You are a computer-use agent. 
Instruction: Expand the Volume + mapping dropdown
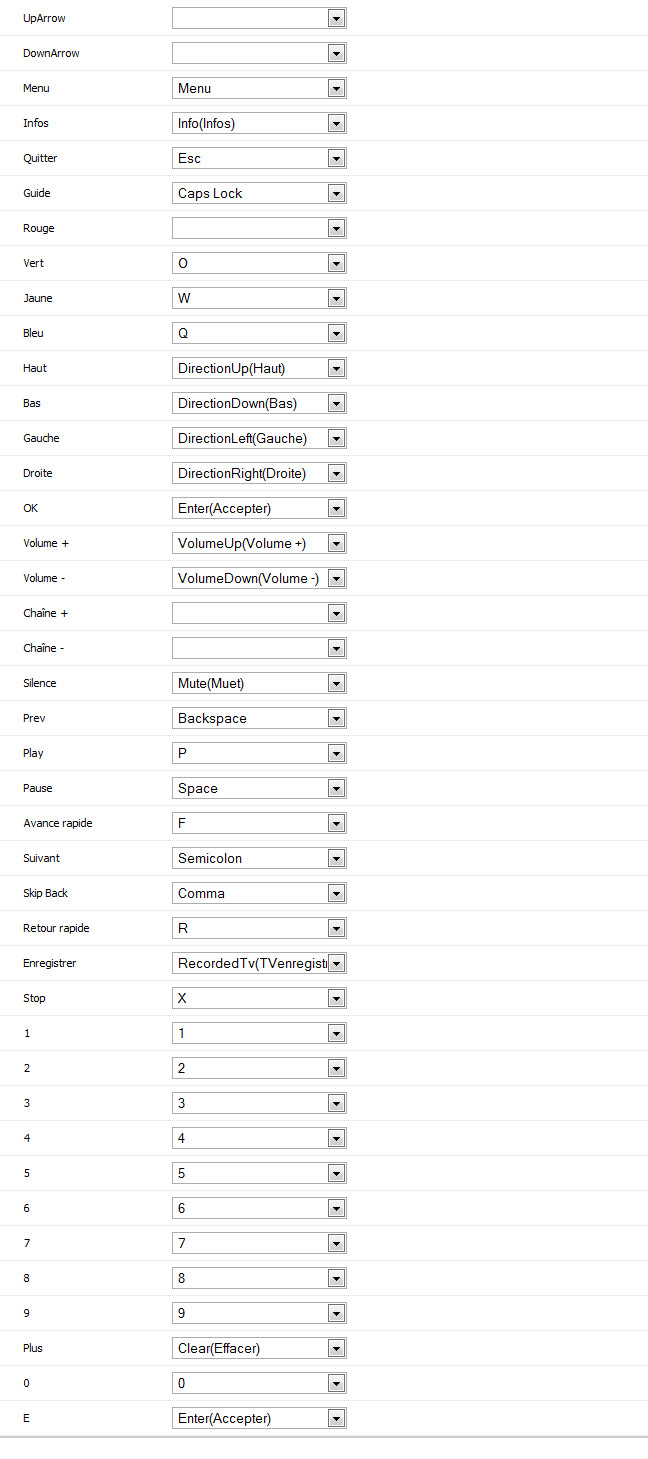pos(259,543)
